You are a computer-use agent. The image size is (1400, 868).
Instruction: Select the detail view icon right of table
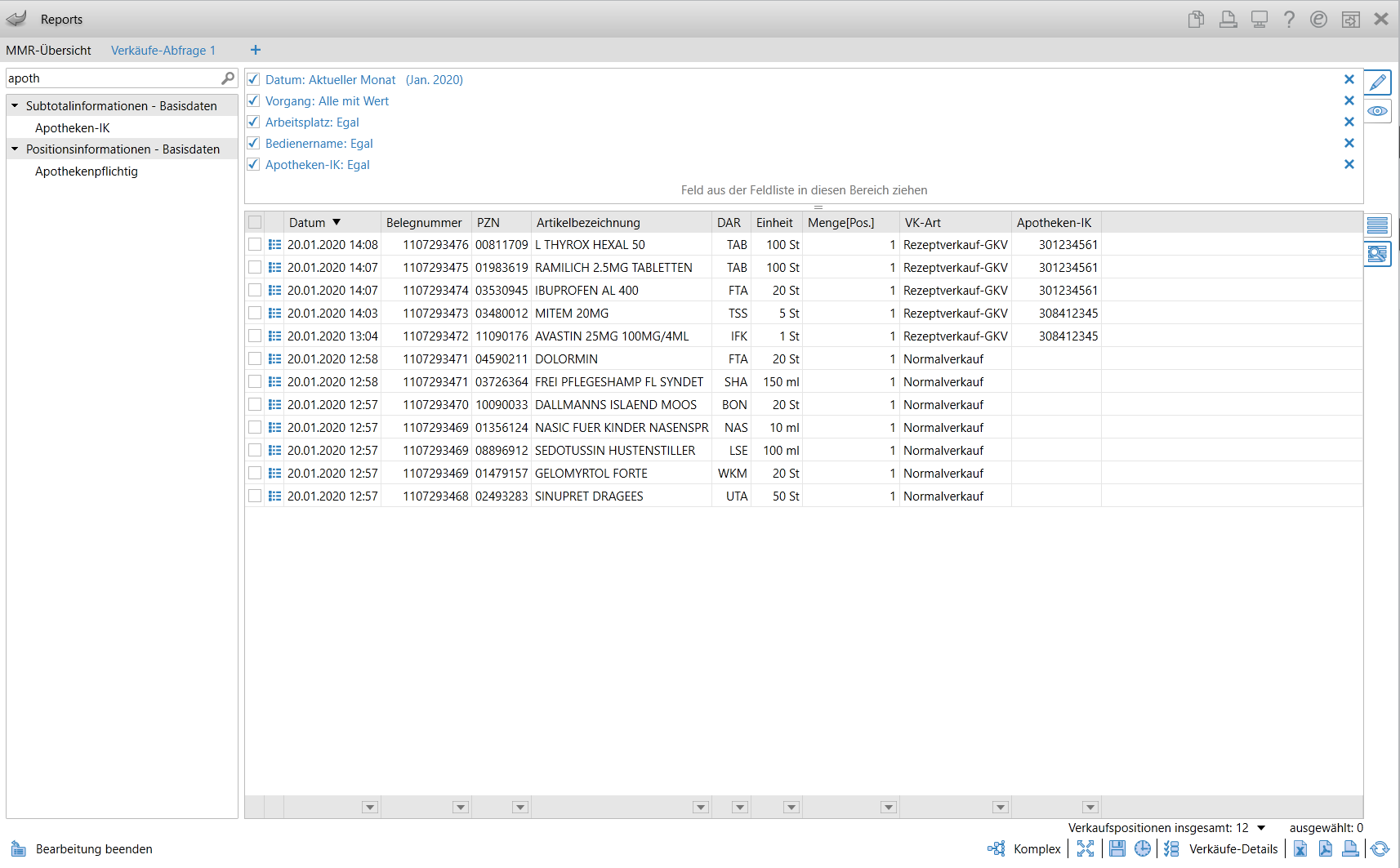tap(1377, 254)
